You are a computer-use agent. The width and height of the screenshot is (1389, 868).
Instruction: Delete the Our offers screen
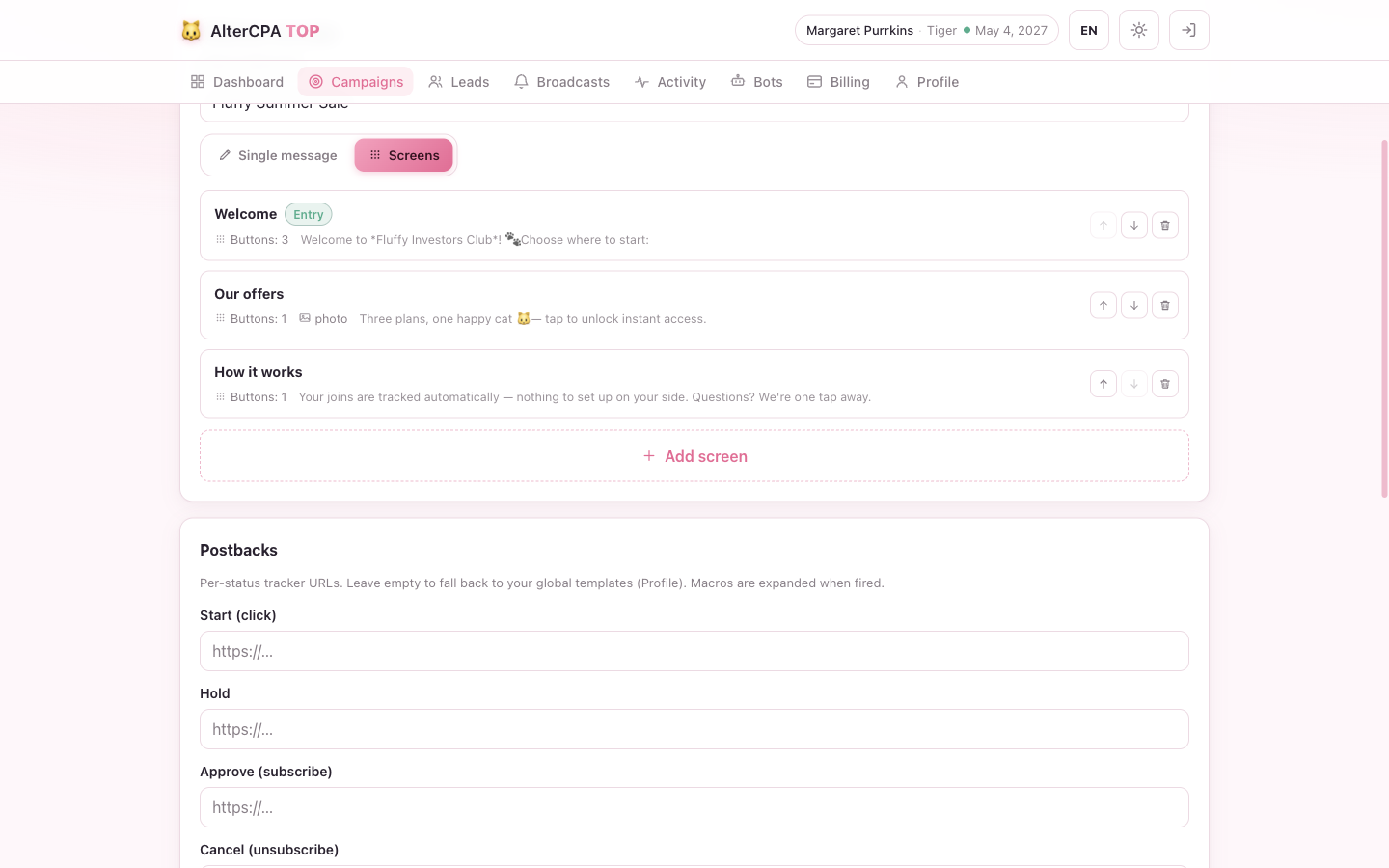point(1165,306)
